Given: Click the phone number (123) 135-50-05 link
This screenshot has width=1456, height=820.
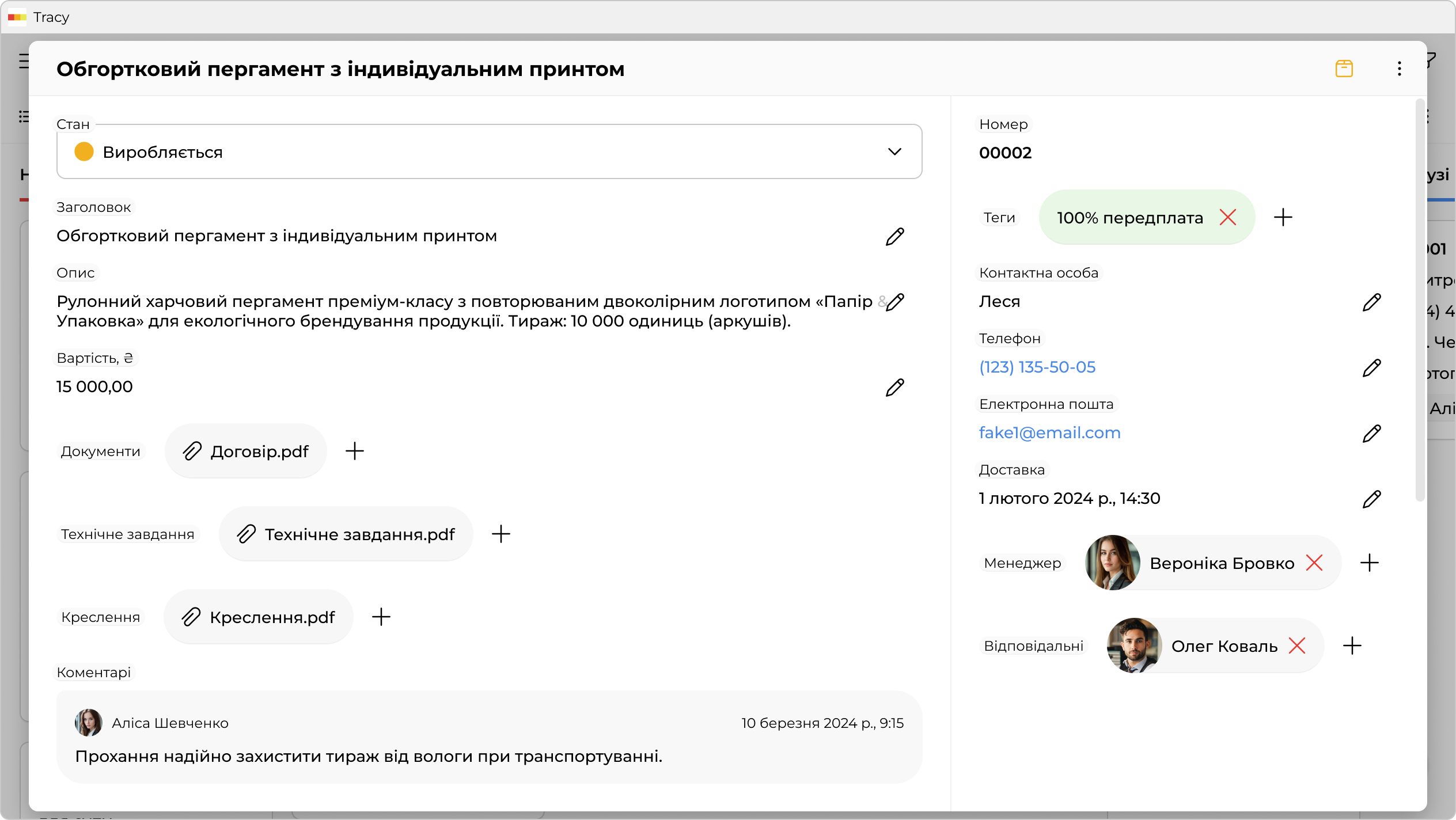Looking at the screenshot, I should [1037, 367].
